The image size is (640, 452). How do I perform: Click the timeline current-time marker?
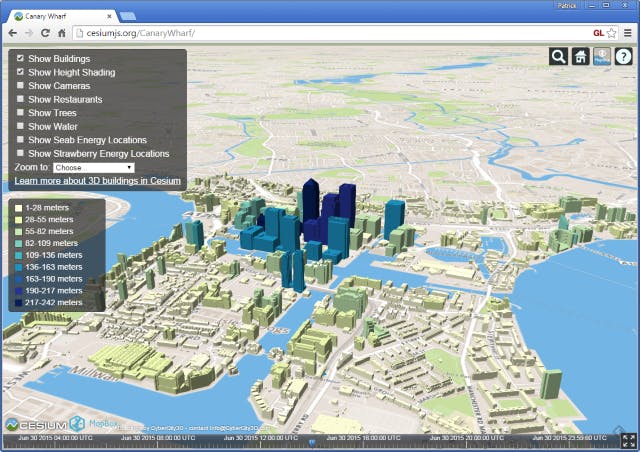(312, 443)
